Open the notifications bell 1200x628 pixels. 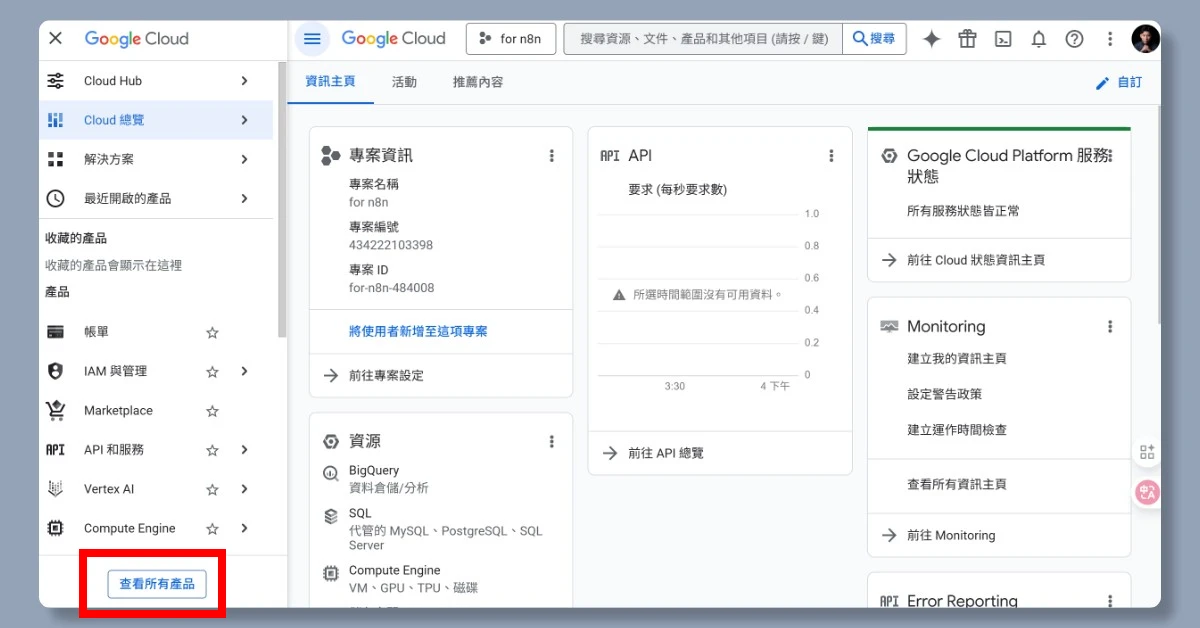pyautogui.click(x=1039, y=39)
